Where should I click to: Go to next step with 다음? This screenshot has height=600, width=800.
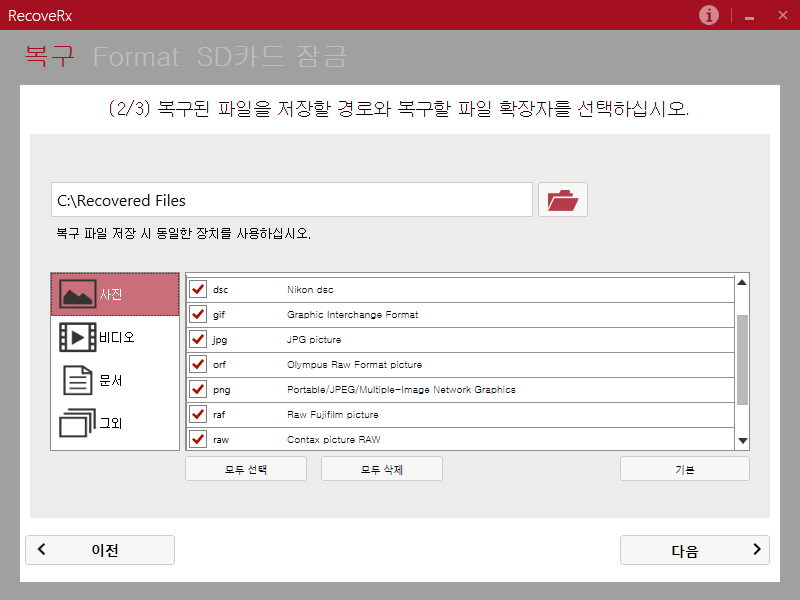point(694,550)
